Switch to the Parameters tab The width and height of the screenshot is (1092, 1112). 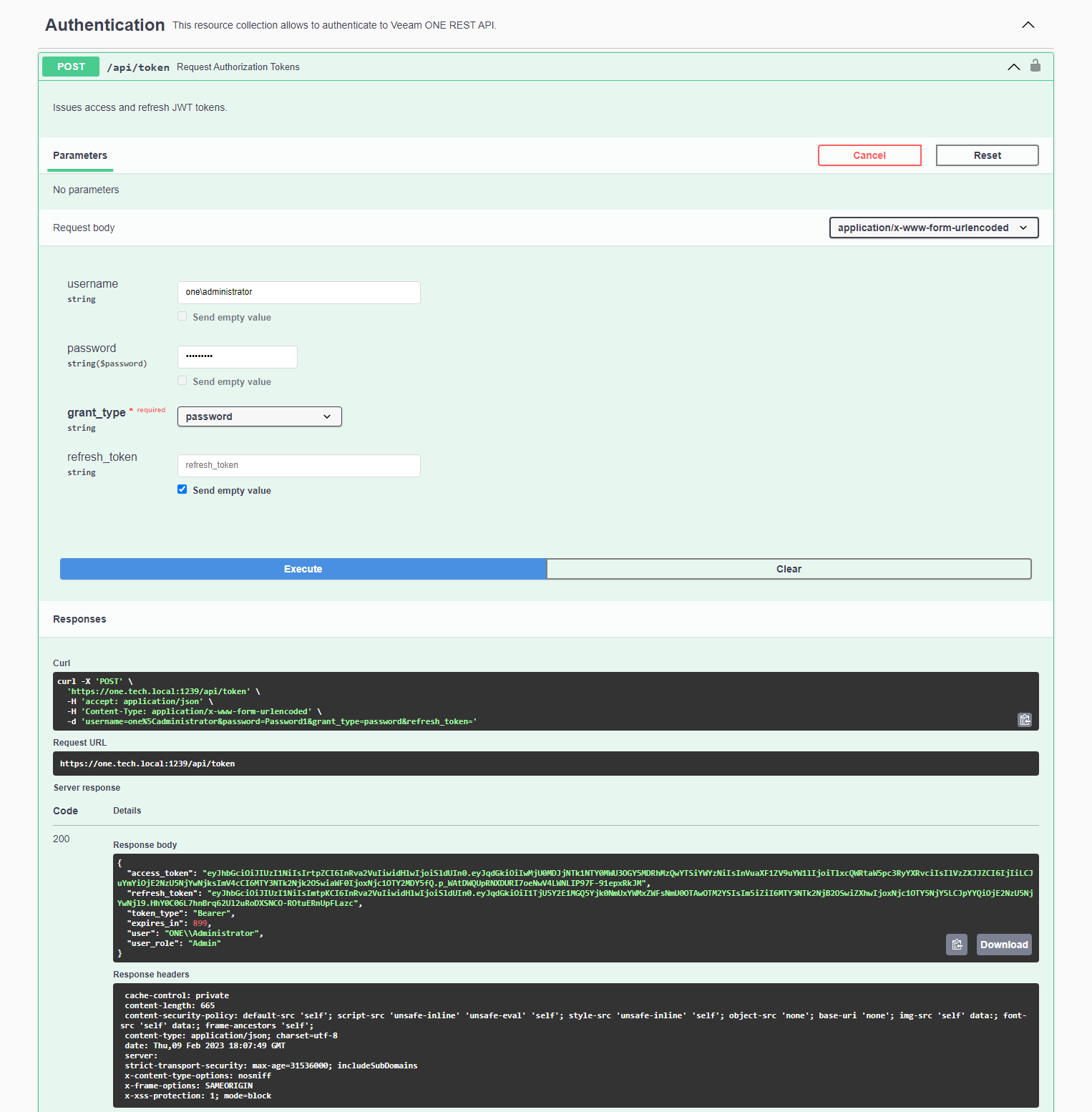79,155
